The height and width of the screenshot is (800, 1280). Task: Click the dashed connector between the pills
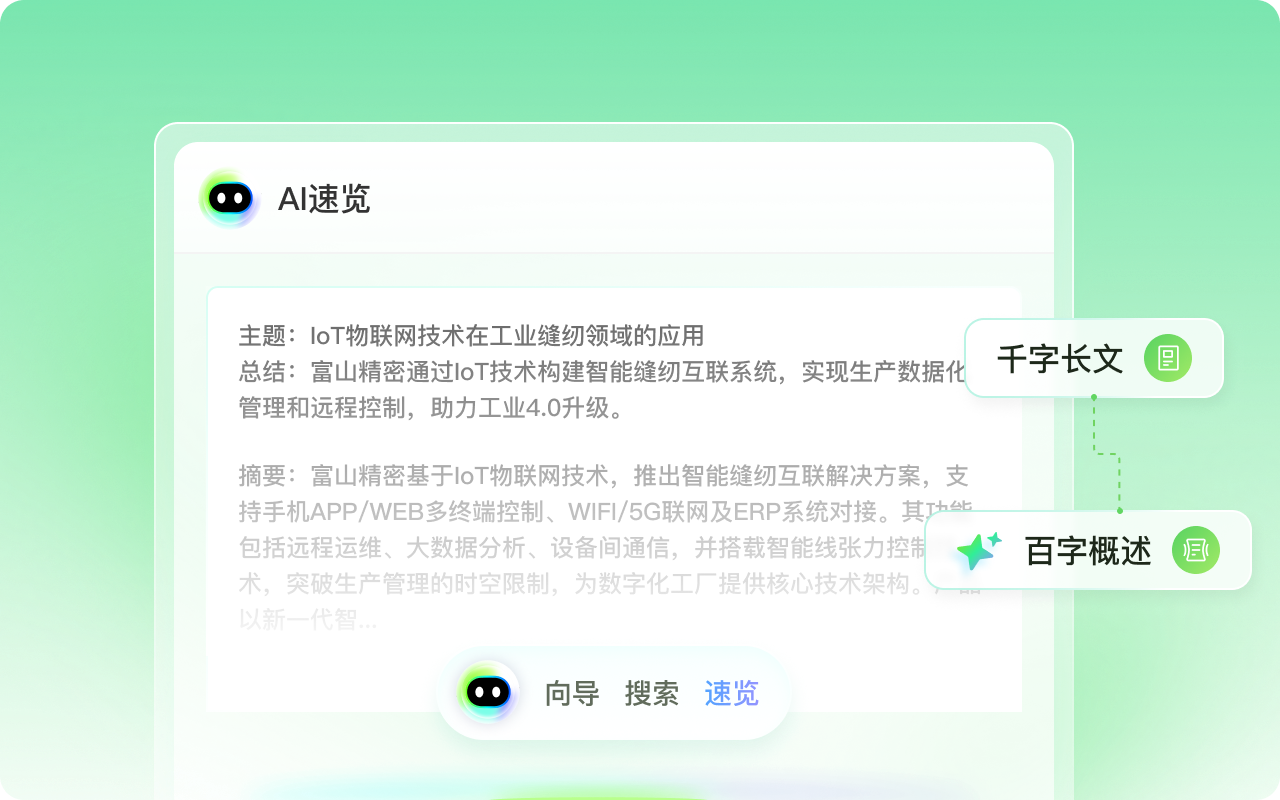1107,454
